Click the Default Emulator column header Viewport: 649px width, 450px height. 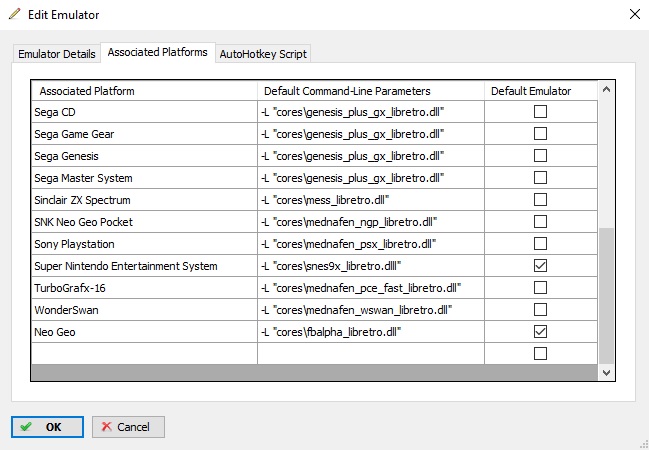(x=541, y=91)
